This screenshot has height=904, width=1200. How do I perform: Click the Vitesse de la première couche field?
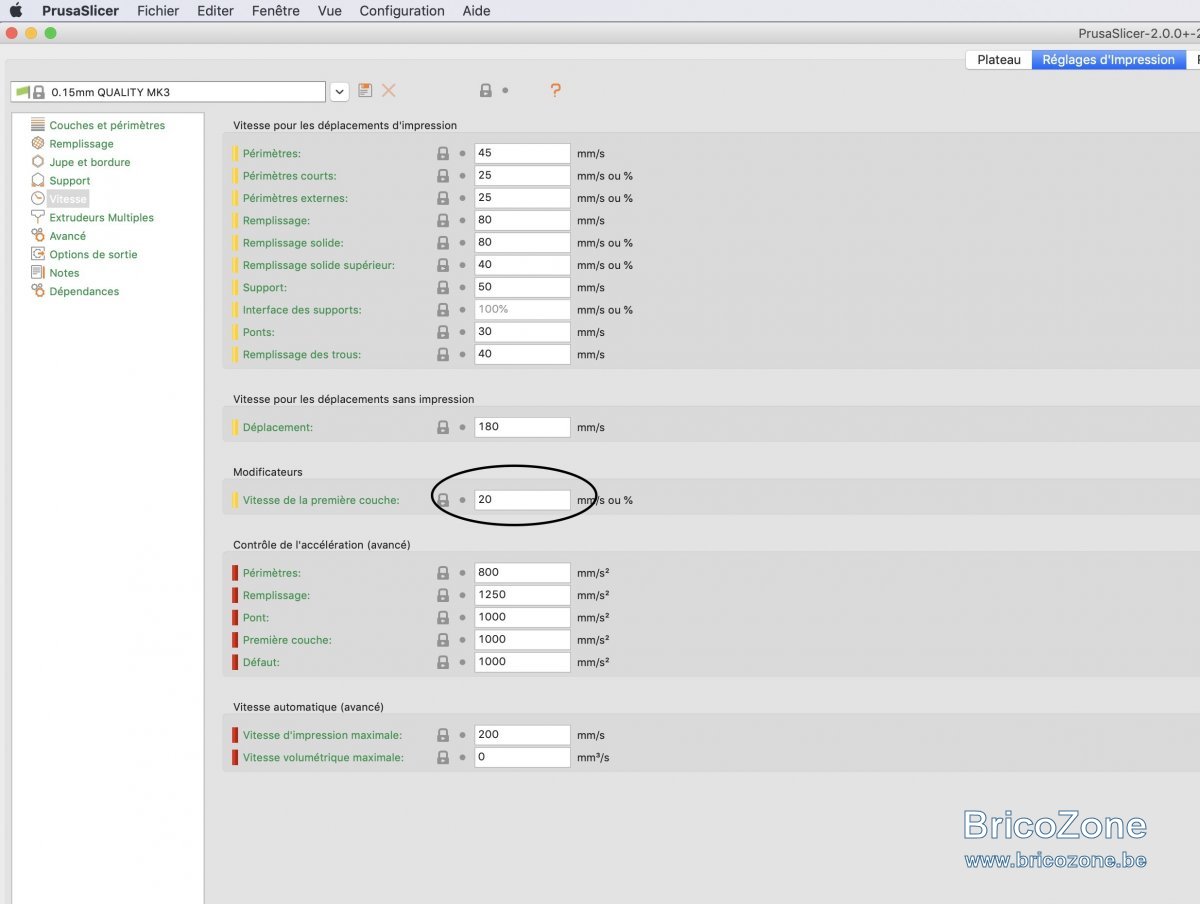522,499
